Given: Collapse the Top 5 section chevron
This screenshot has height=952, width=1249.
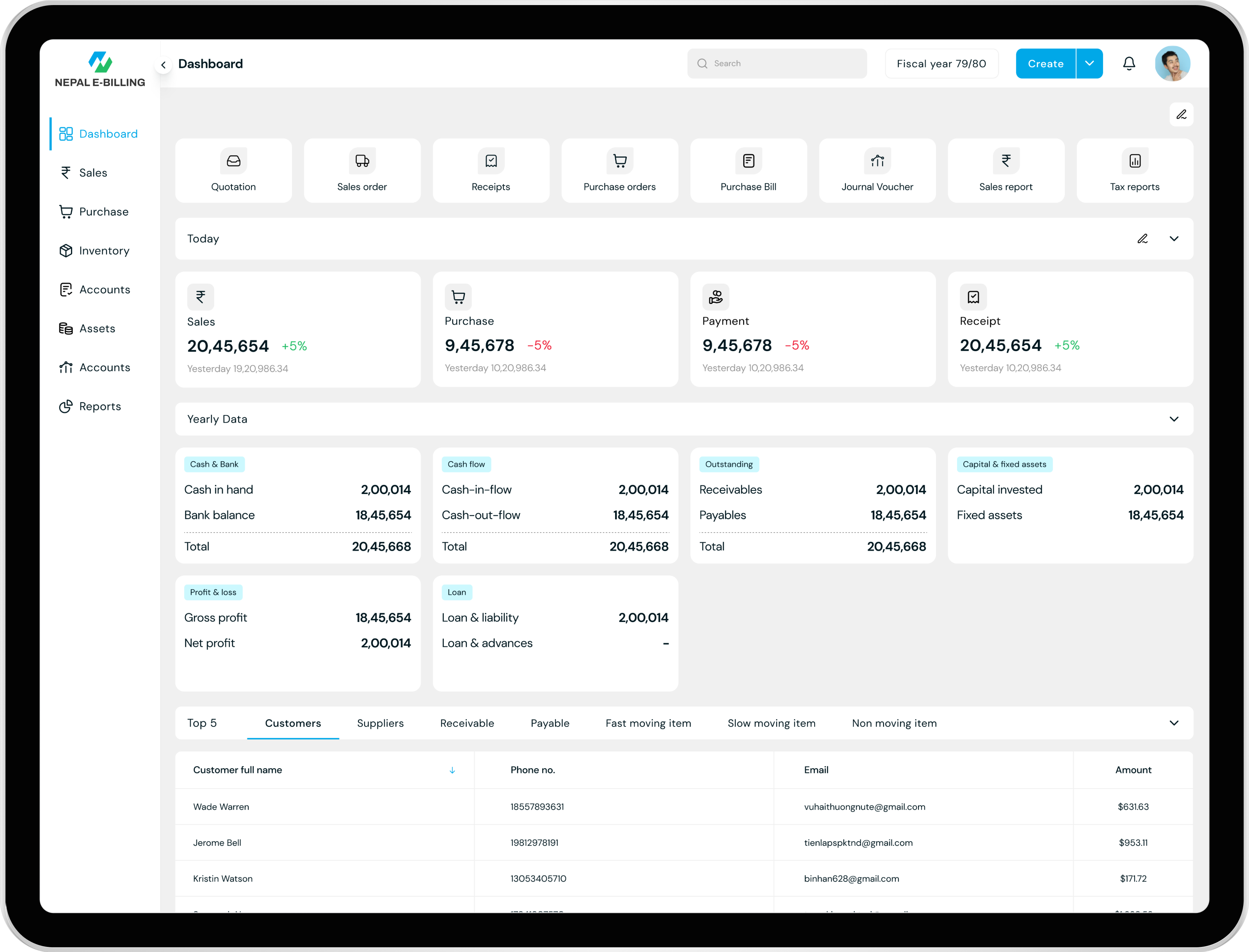Looking at the screenshot, I should point(1174,723).
